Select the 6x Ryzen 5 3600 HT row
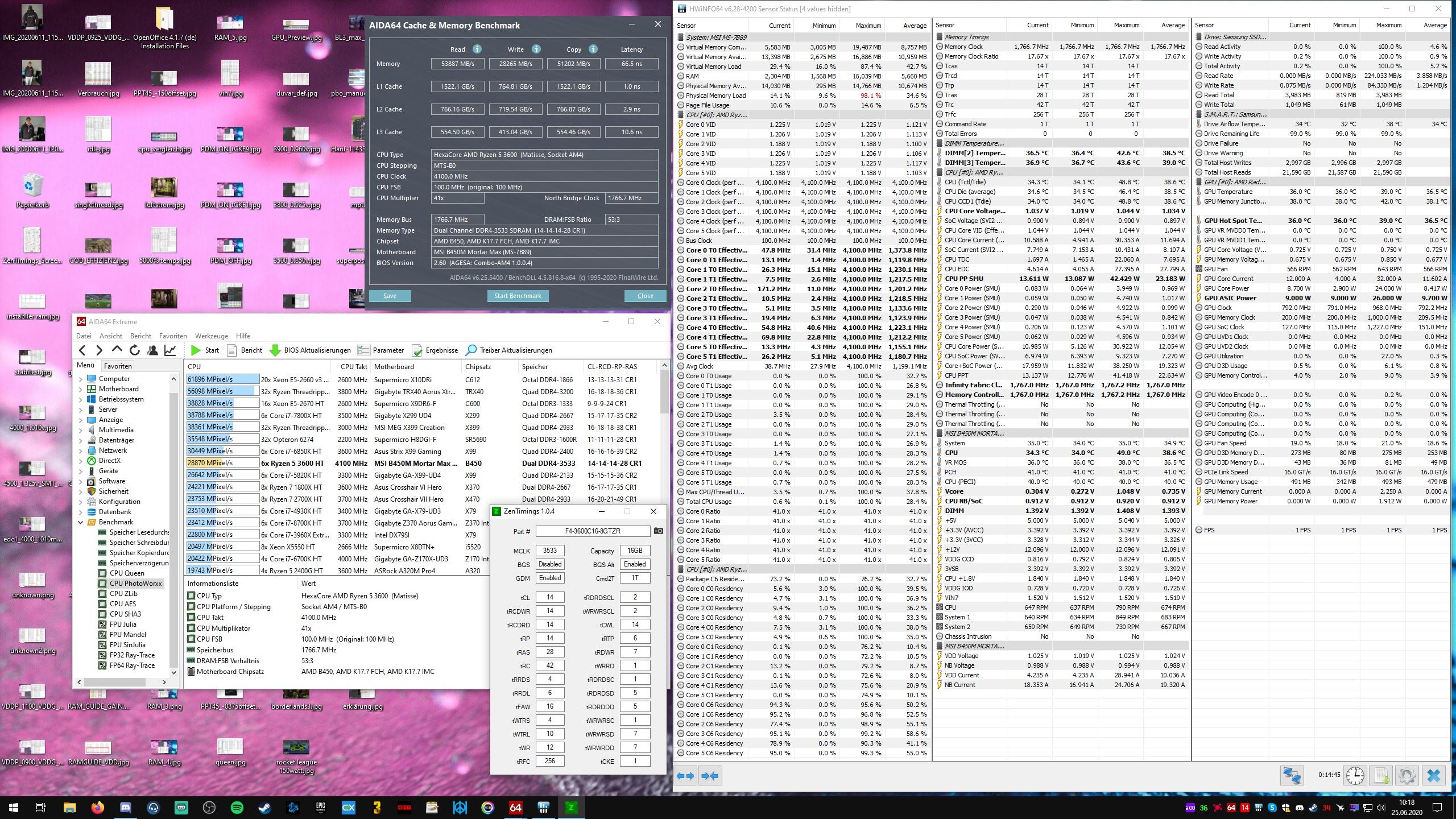 [x=423, y=463]
